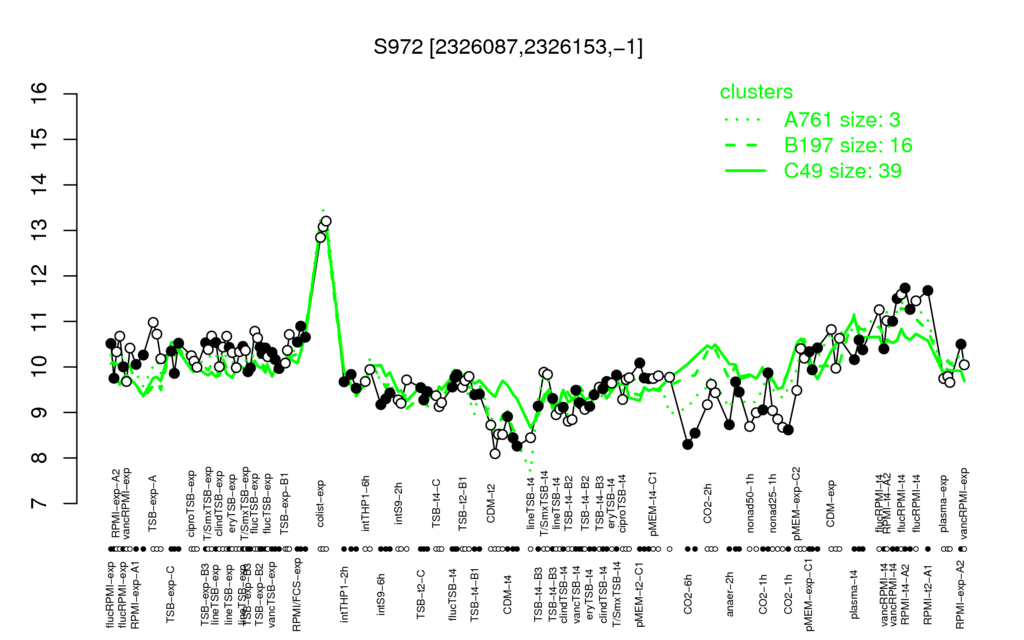Click y-axis tick label 9
This screenshot has width=1024, height=640.
(x=39, y=413)
